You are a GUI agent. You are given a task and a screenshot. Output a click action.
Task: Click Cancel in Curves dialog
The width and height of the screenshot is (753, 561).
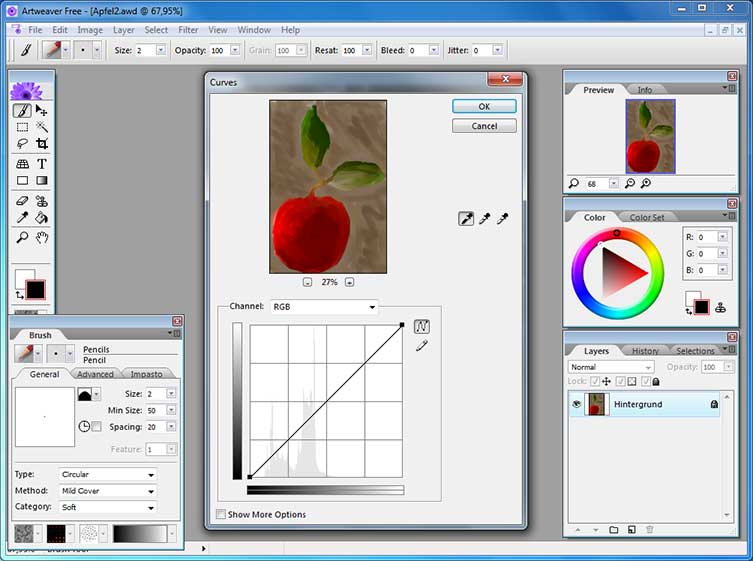pyautogui.click(x=484, y=126)
